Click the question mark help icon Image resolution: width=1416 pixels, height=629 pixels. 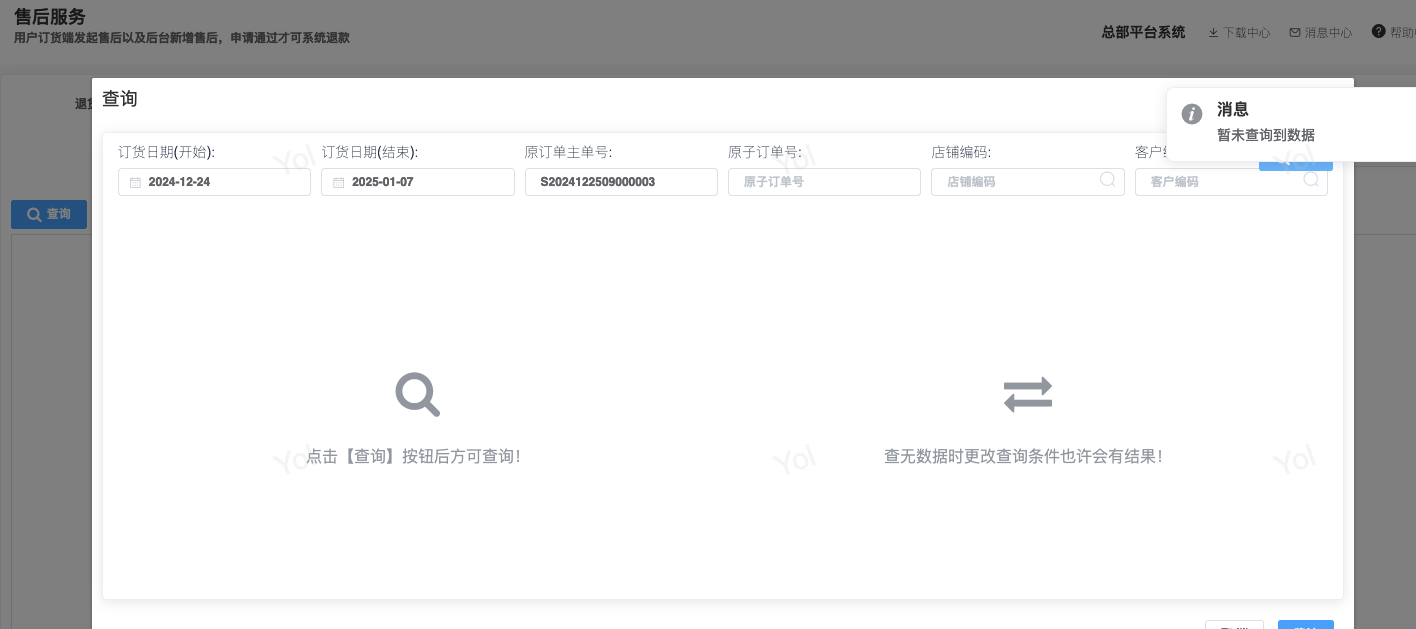[1379, 31]
